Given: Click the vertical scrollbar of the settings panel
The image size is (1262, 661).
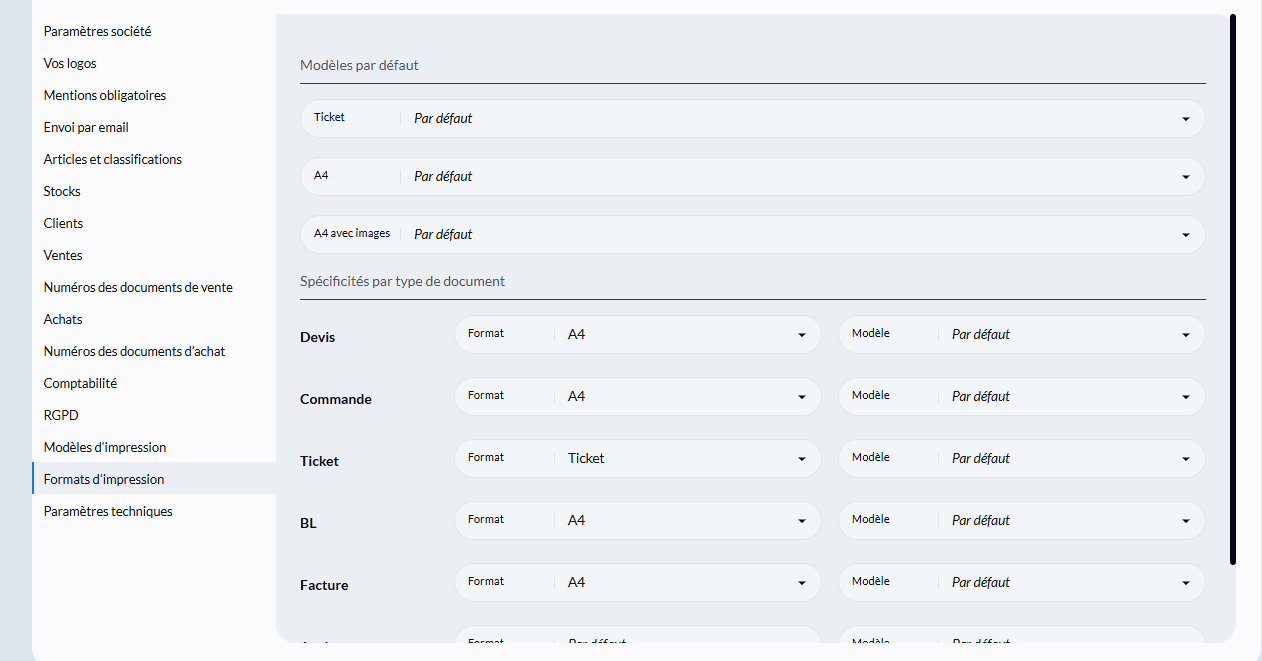Looking at the screenshot, I should [1233, 290].
